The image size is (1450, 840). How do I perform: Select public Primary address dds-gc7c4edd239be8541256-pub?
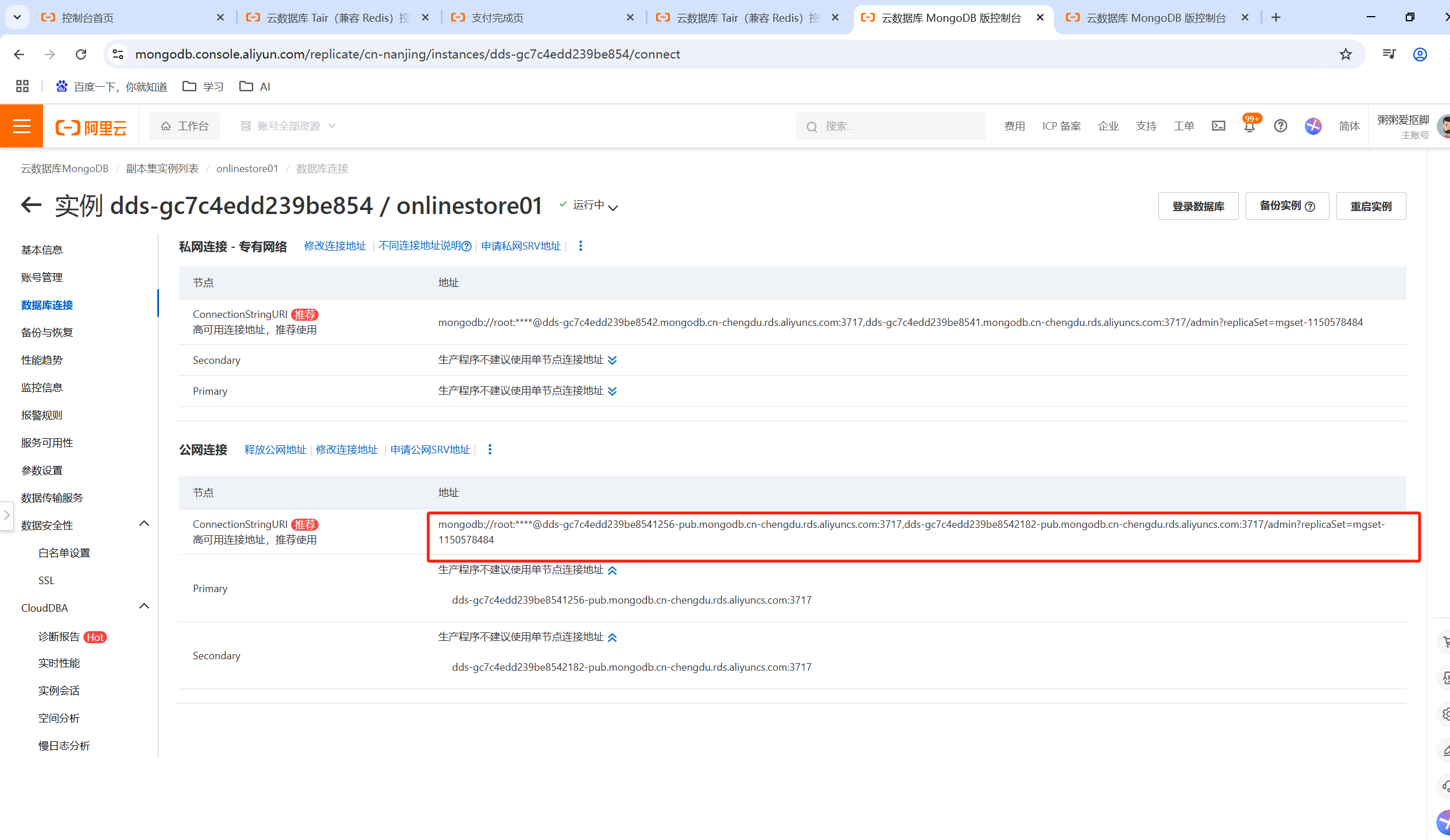tap(631, 600)
